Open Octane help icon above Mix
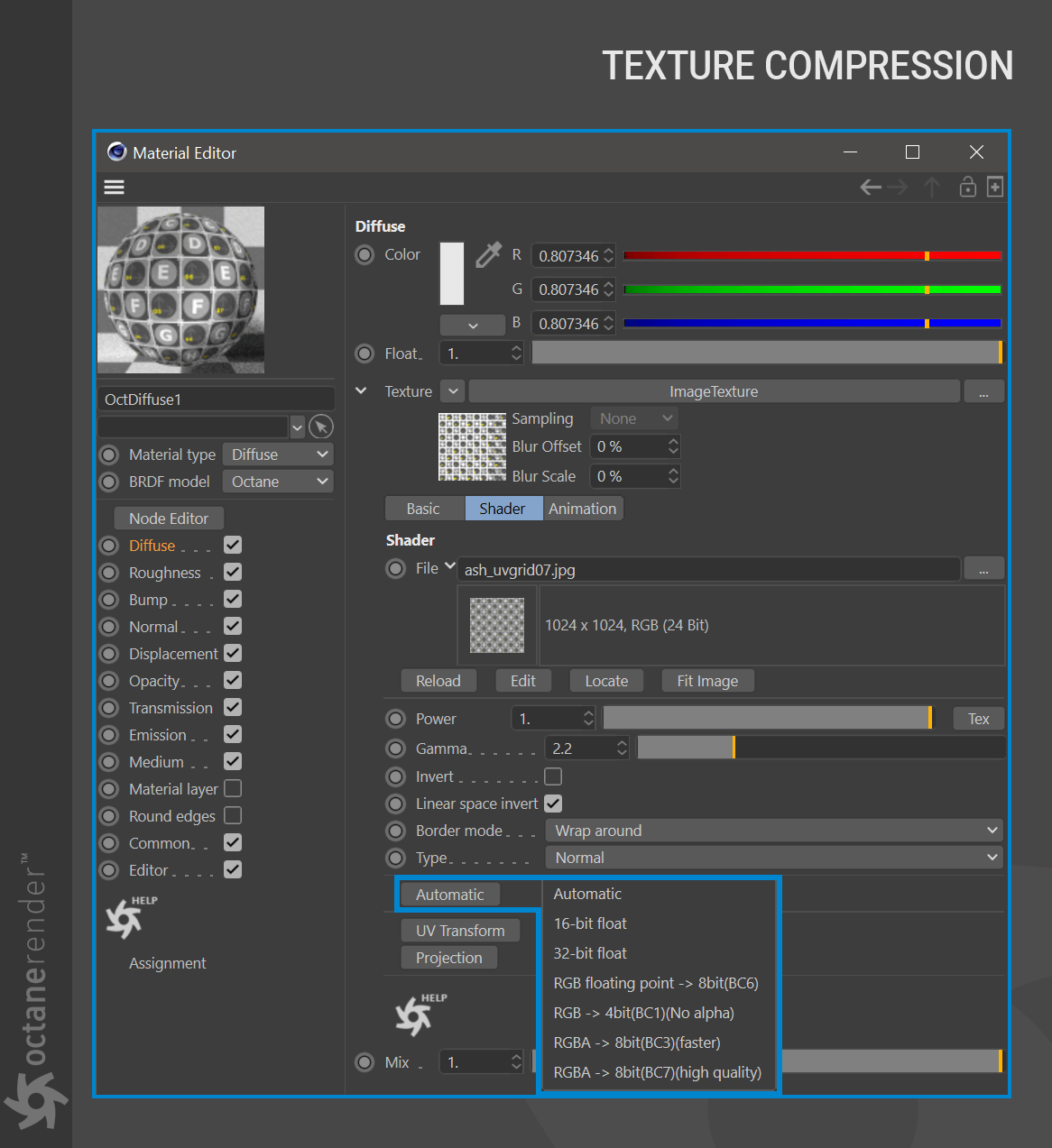The width and height of the screenshot is (1052, 1148). pyautogui.click(x=420, y=1015)
